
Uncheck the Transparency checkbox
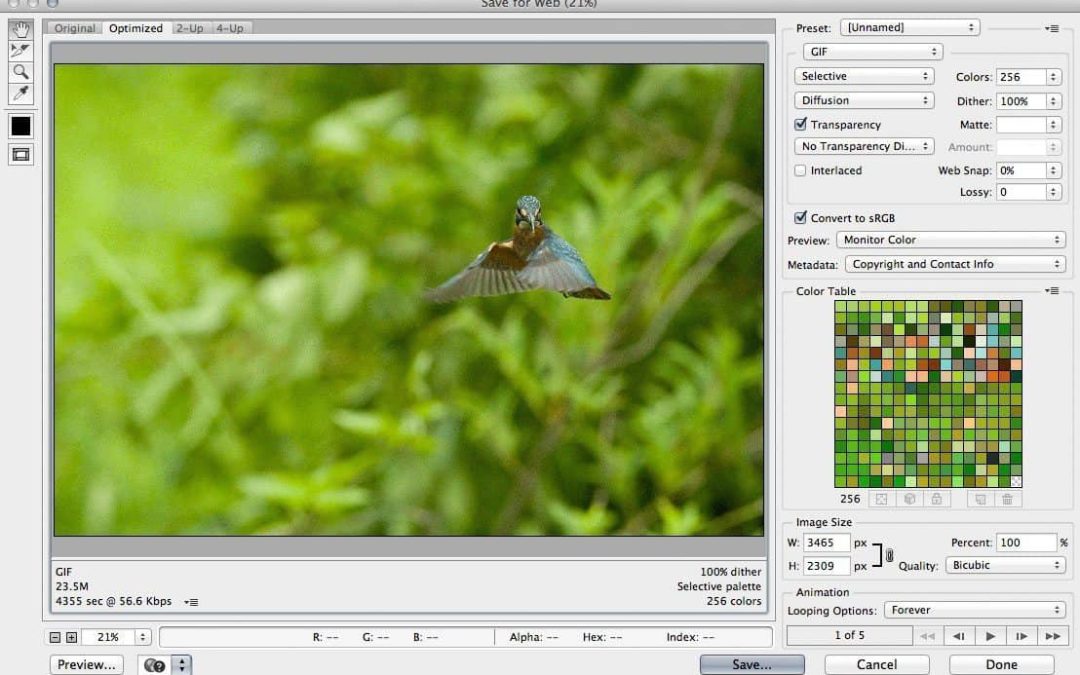coord(801,125)
